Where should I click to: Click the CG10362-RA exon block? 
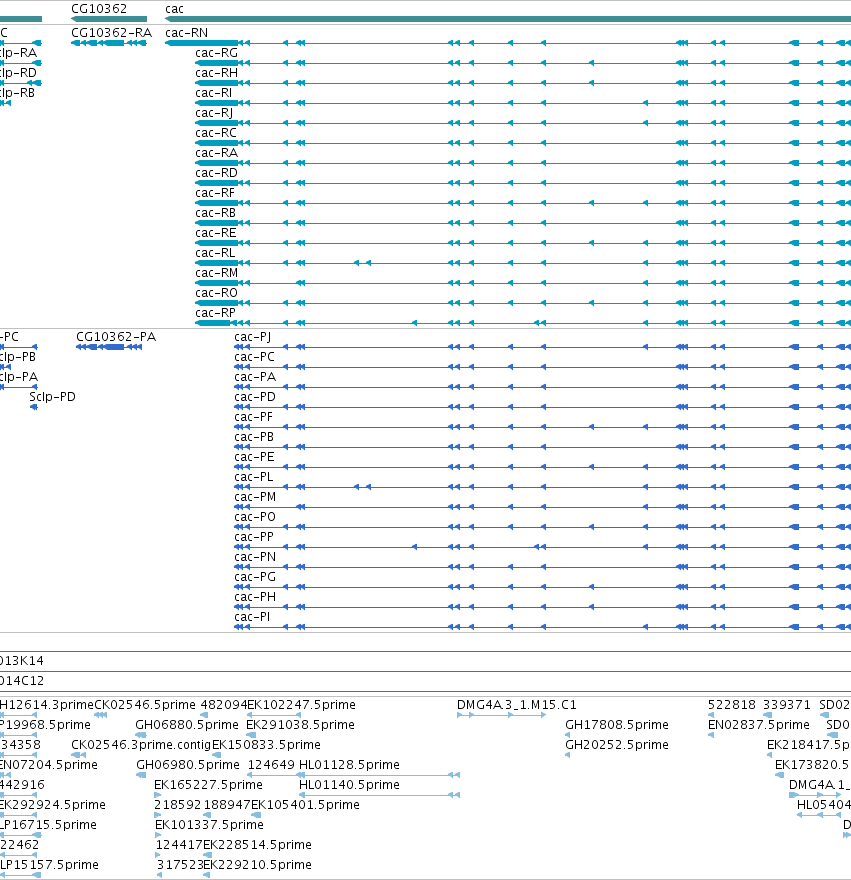click(x=114, y=43)
